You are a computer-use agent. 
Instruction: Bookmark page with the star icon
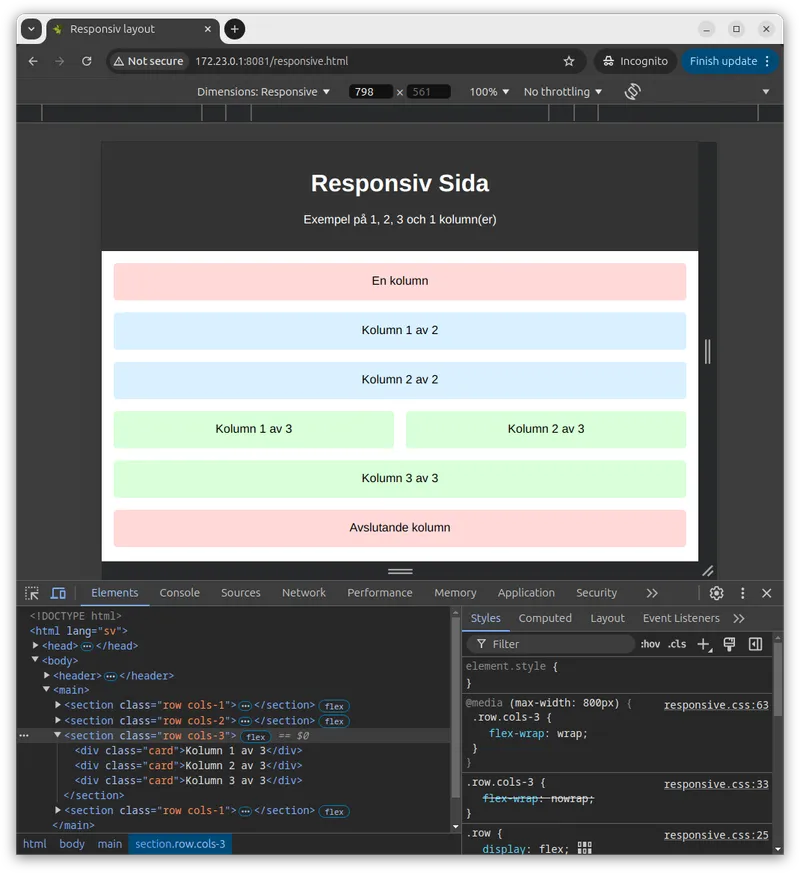(x=569, y=61)
